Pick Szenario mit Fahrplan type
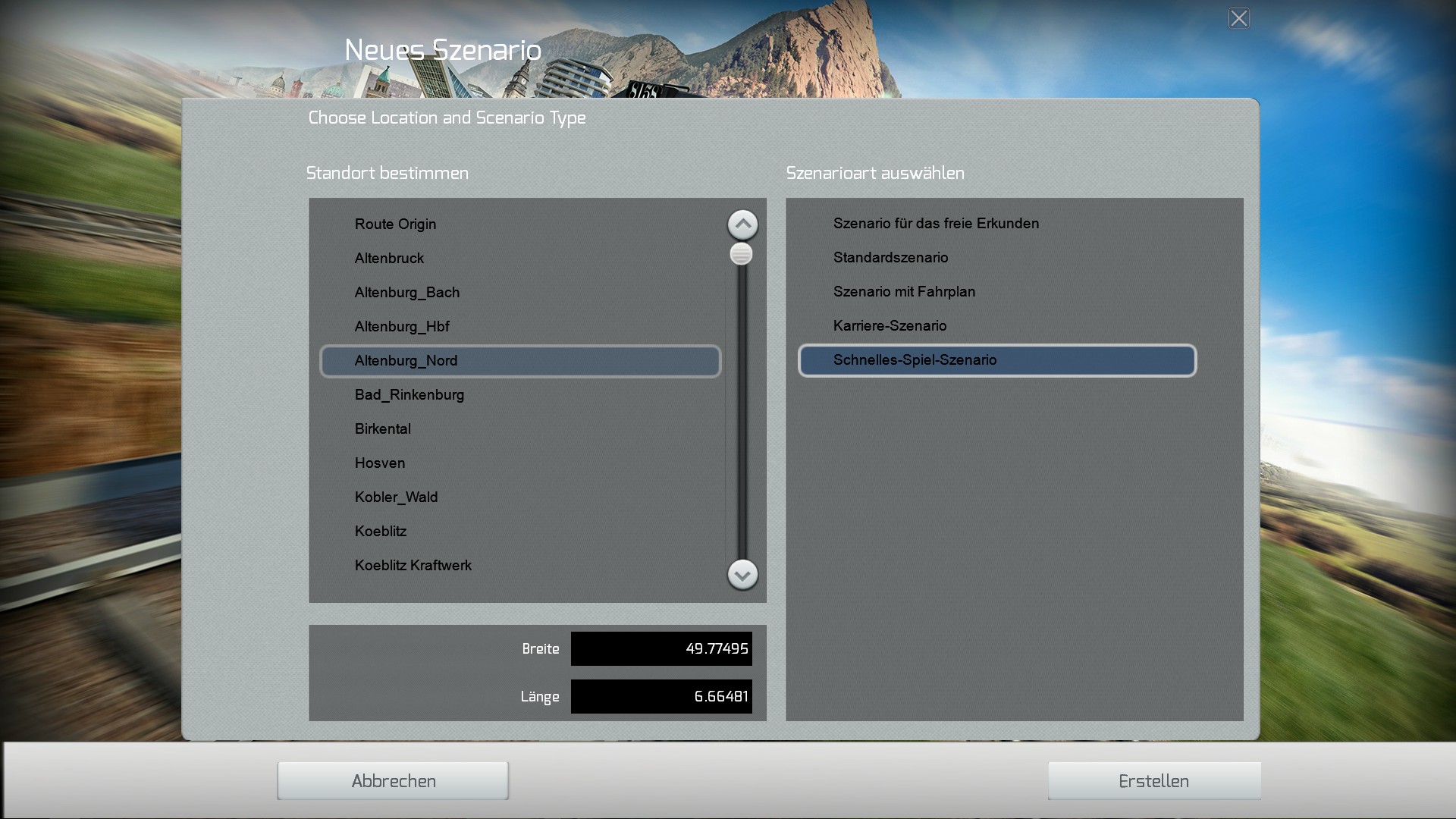This screenshot has height=819, width=1456. (x=904, y=292)
